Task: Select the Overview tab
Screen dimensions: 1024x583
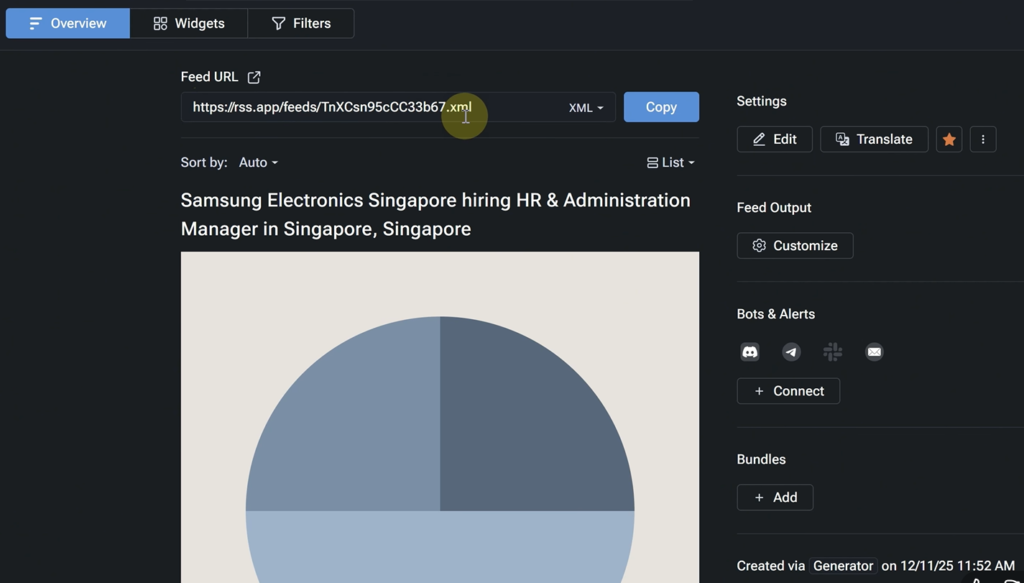Action: click(x=68, y=23)
